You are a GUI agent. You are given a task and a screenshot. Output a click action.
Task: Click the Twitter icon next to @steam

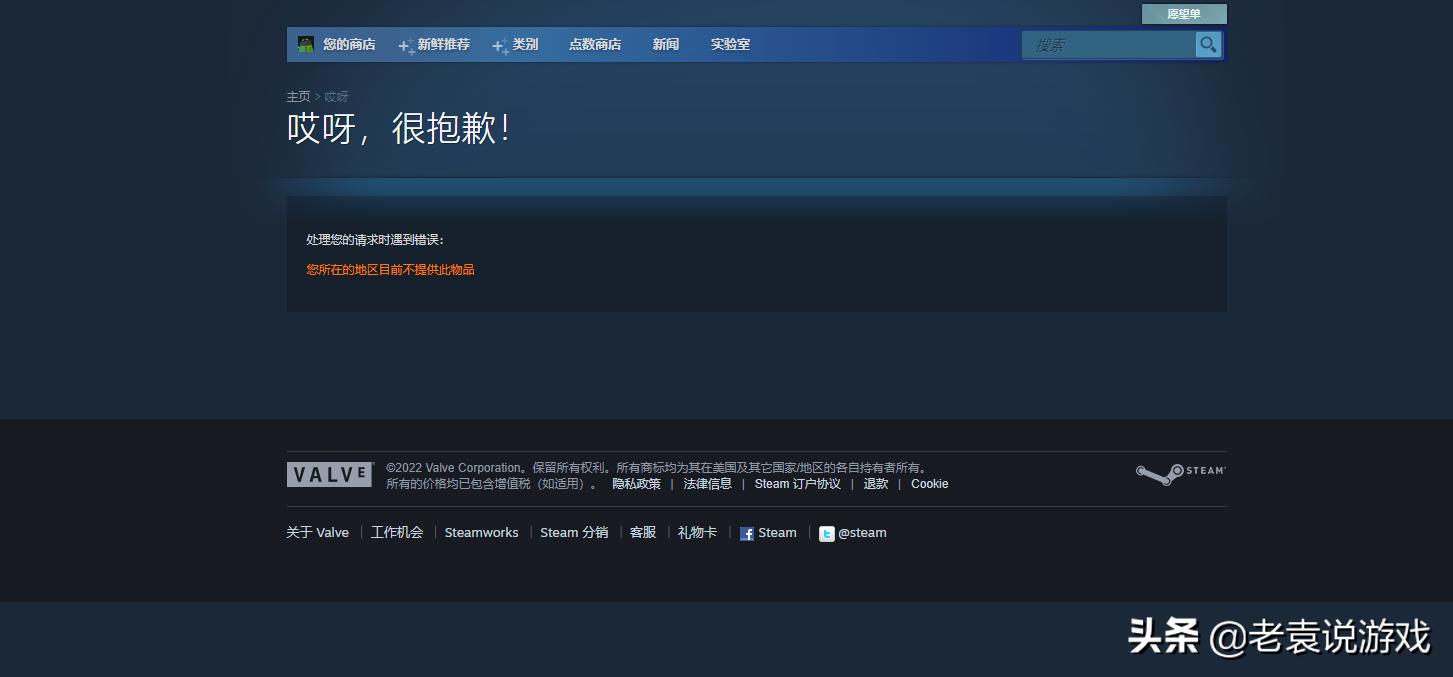point(826,533)
